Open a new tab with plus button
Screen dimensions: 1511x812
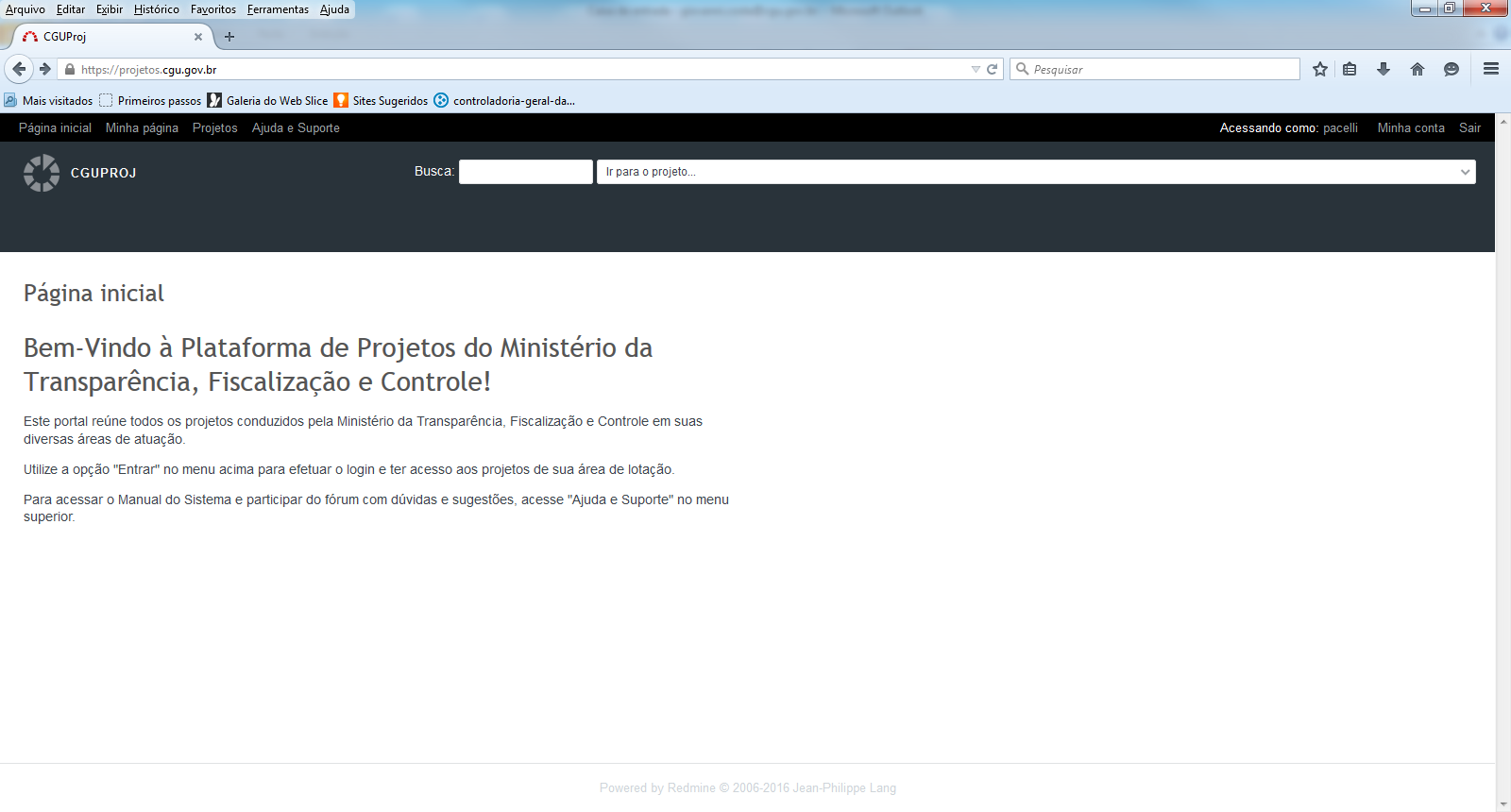[x=229, y=37]
